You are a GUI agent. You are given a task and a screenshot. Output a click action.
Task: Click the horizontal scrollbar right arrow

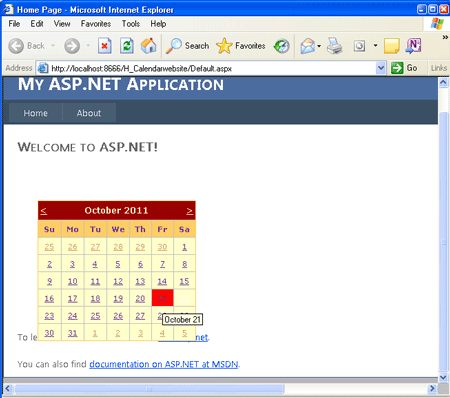coord(432,388)
